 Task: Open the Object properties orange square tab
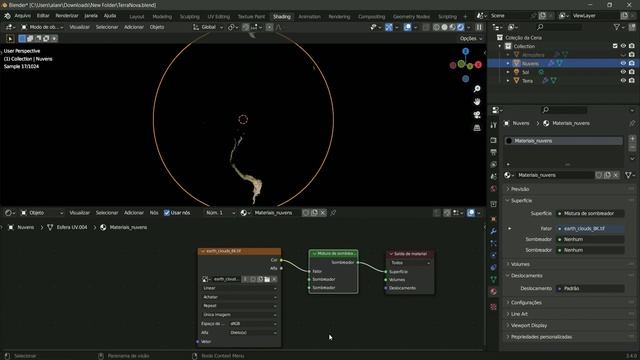point(493,219)
